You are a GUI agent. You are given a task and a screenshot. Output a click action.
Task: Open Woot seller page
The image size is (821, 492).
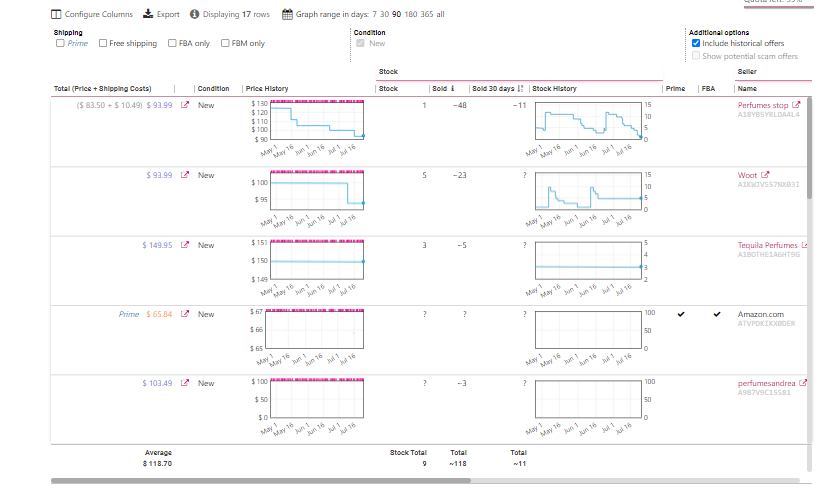pos(747,175)
